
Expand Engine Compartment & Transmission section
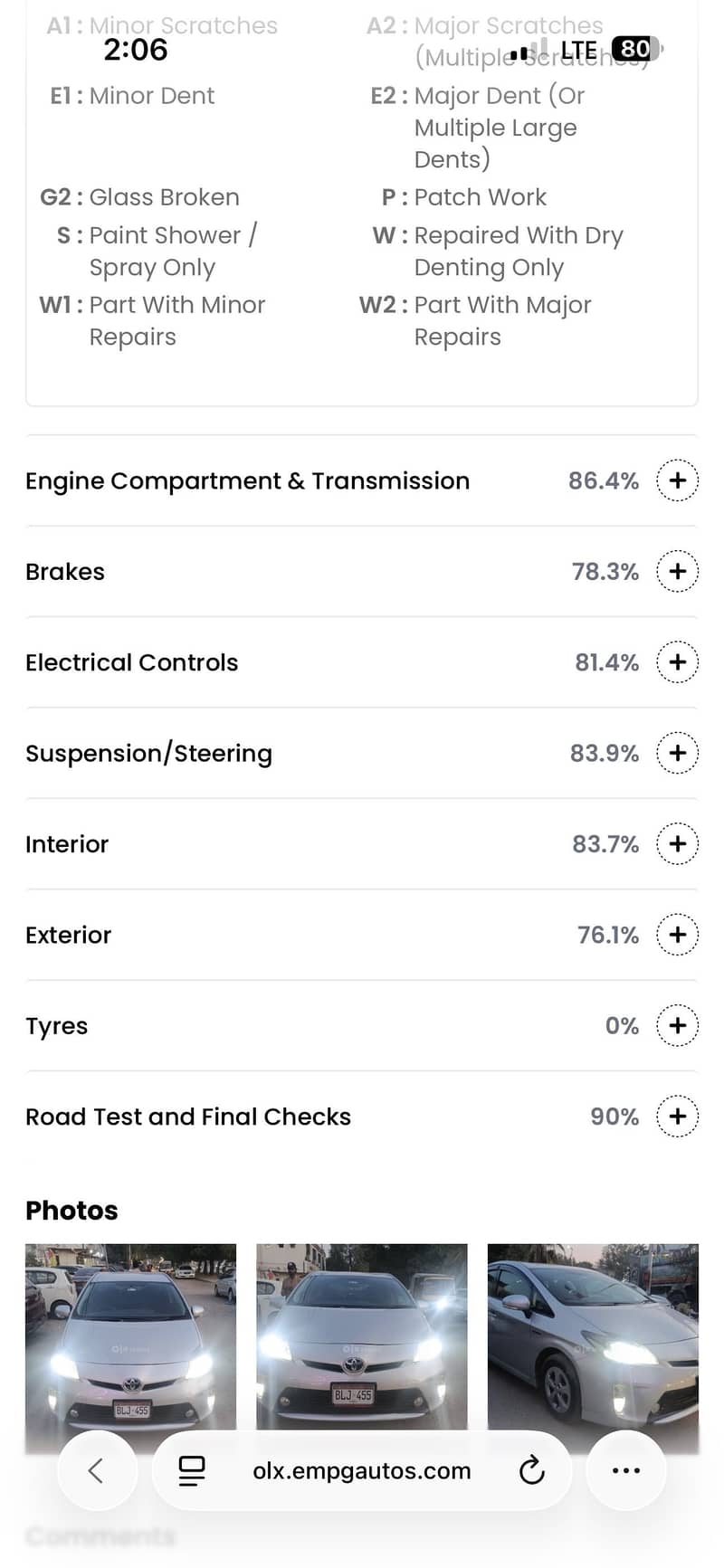(x=677, y=480)
